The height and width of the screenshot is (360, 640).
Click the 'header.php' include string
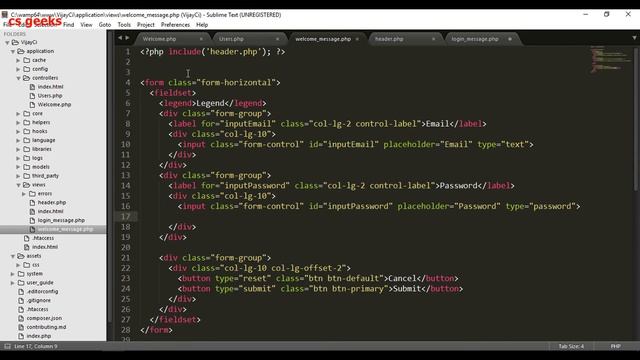click(233, 52)
